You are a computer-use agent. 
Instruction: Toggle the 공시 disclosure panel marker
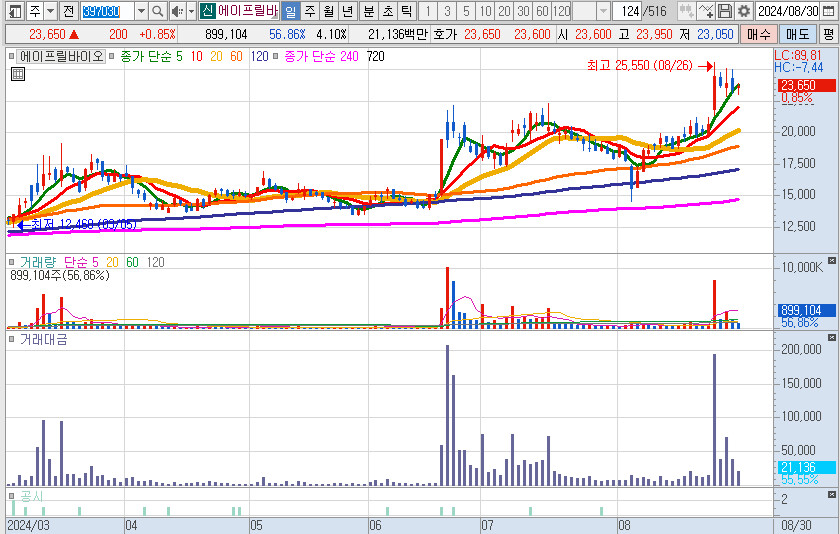pos(12,496)
